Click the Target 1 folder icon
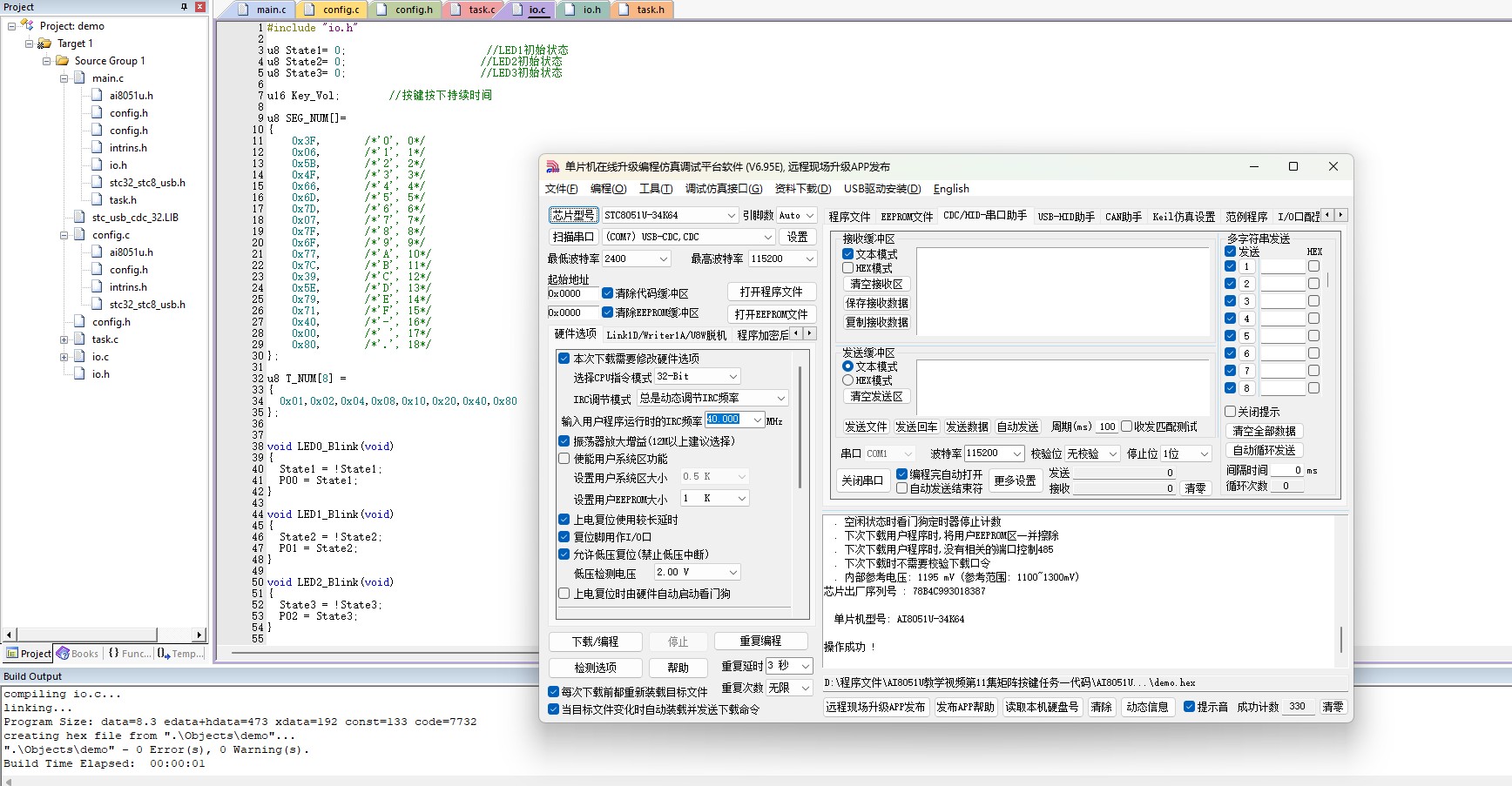 [44, 44]
